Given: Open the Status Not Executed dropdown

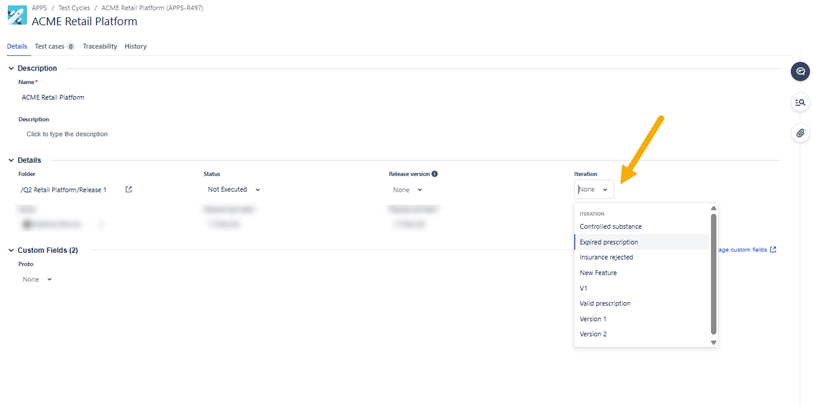Looking at the screenshot, I should pos(234,190).
